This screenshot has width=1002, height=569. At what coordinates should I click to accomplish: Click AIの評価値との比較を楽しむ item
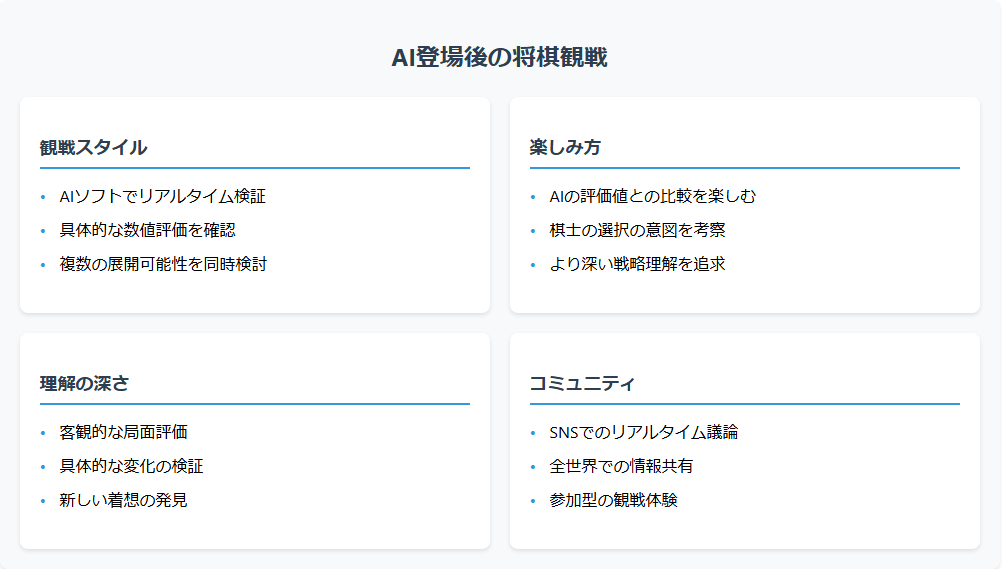[653, 196]
